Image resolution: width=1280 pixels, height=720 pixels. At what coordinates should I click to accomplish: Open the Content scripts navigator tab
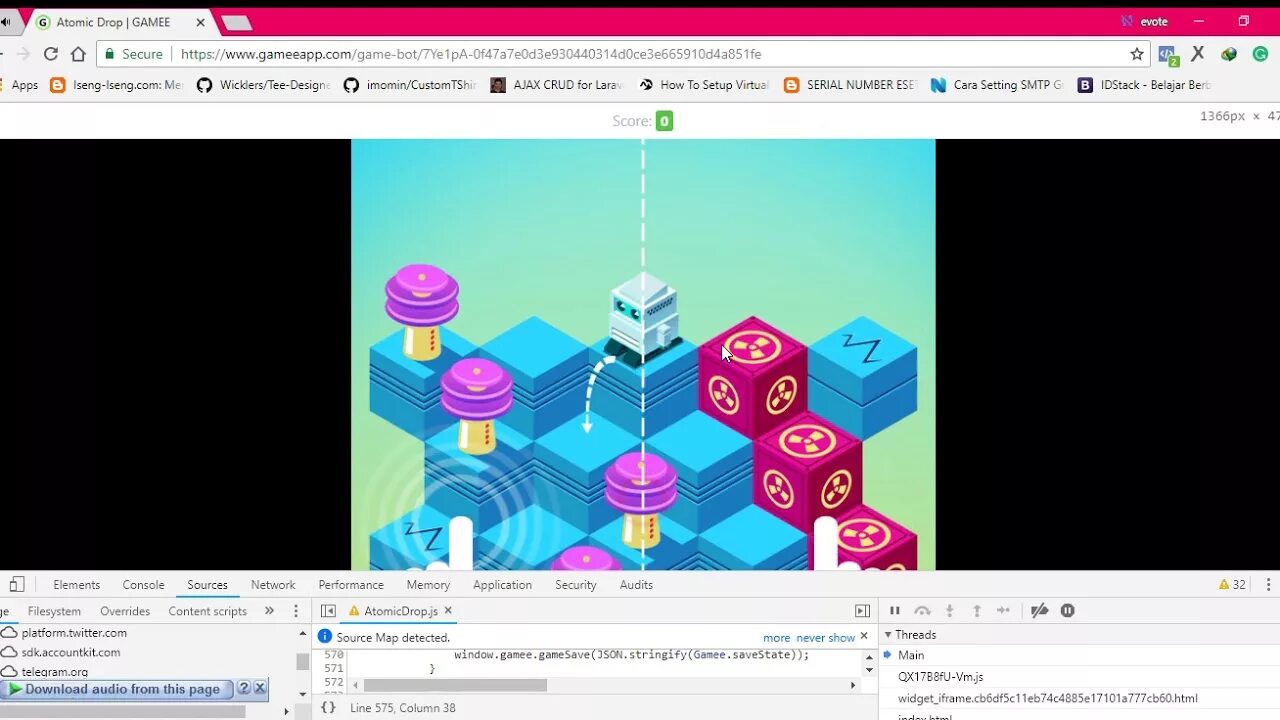pos(208,611)
